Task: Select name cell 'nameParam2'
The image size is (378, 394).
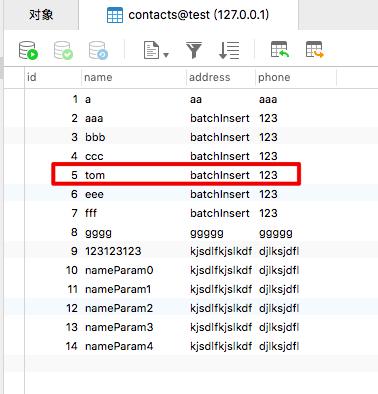Action: pyautogui.click(x=119, y=308)
